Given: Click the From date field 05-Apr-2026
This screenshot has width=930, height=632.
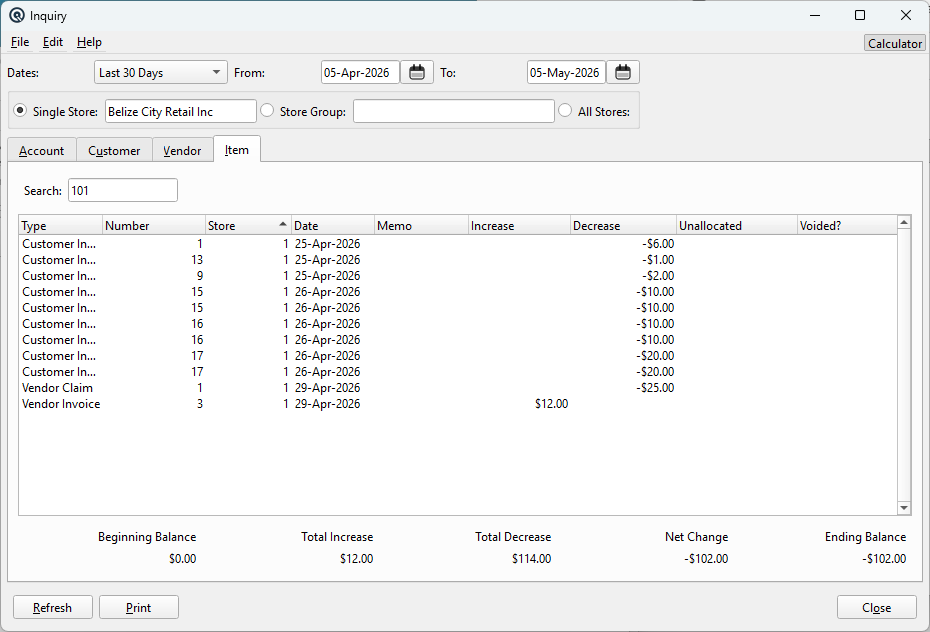Looking at the screenshot, I should (360, 72).
